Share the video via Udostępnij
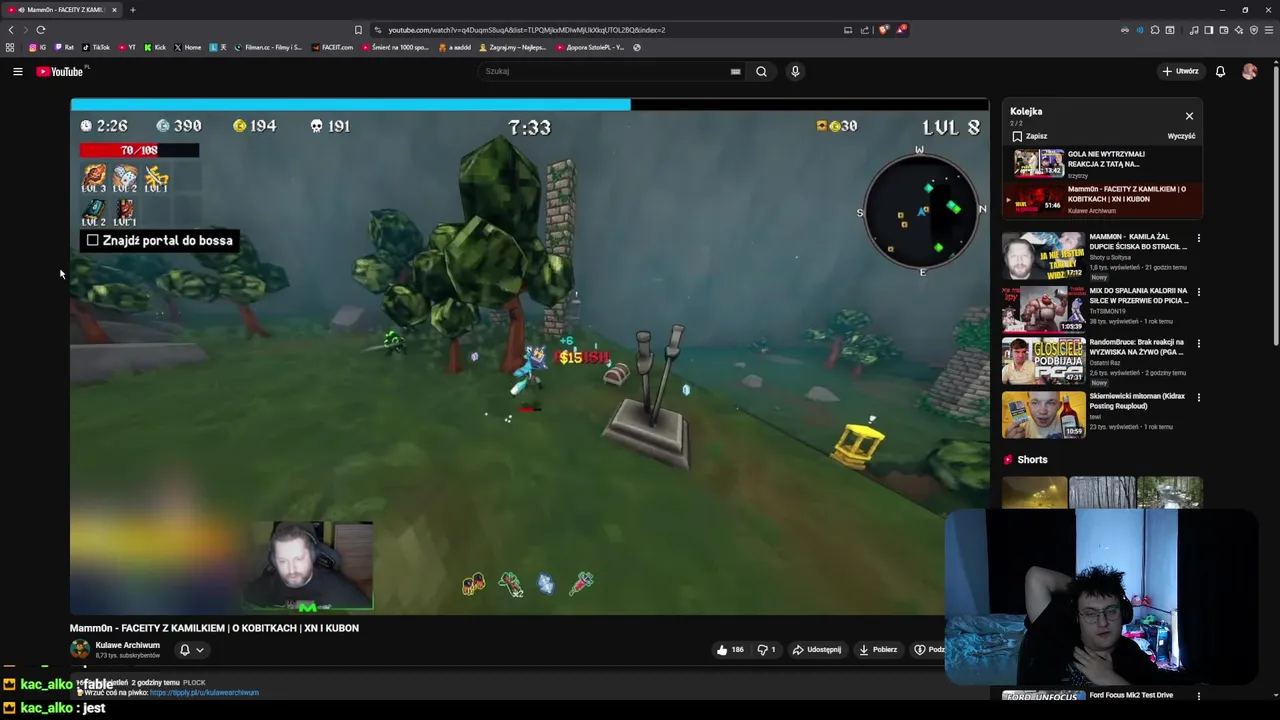The image size is (1280, 720). tap(817, 650)
